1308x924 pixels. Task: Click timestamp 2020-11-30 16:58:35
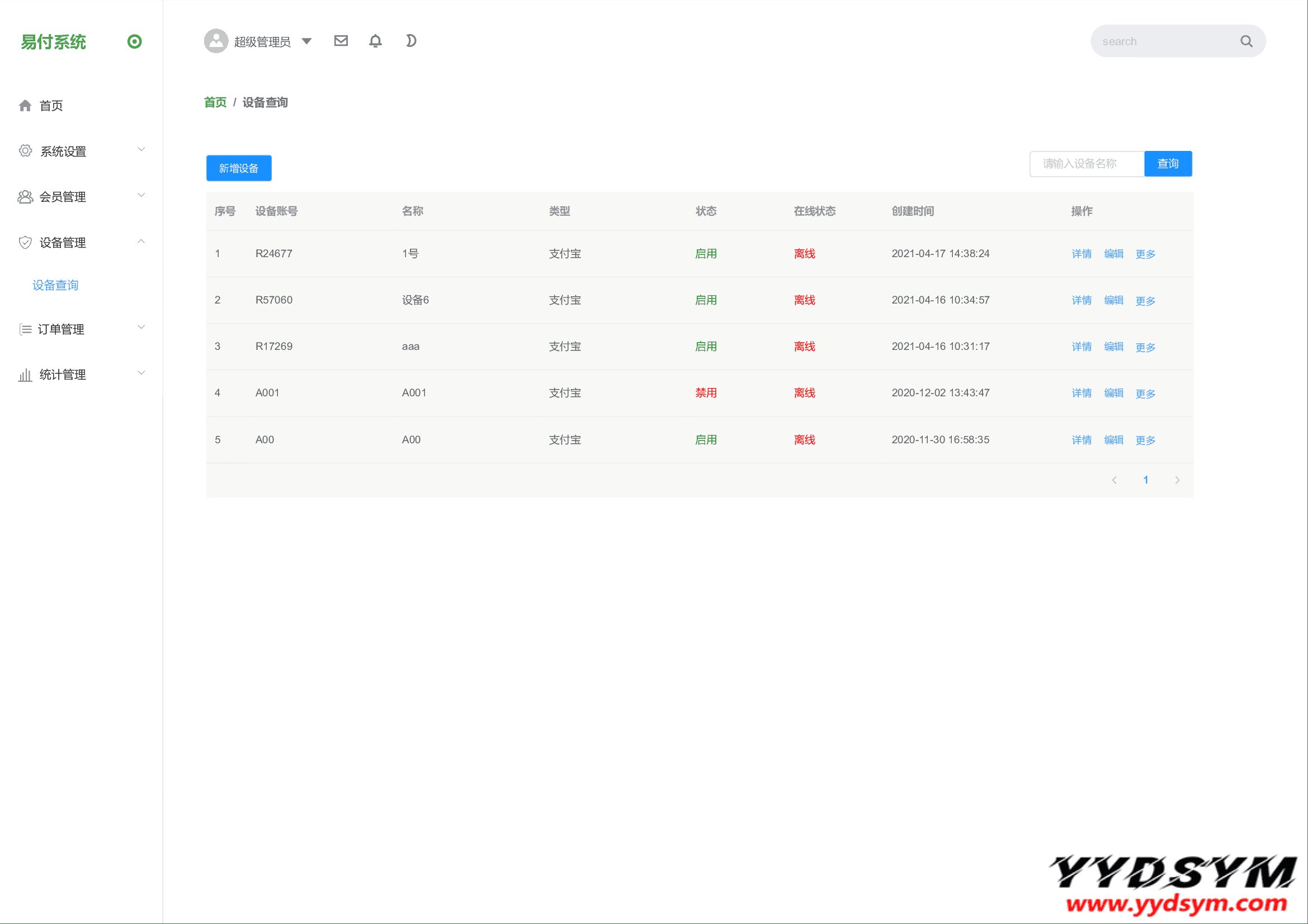coord(941,439)
